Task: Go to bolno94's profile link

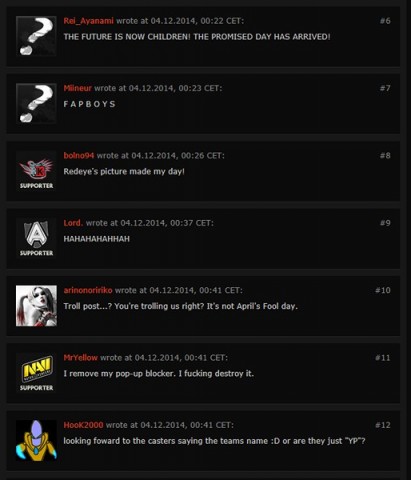Action: [79, 155]
